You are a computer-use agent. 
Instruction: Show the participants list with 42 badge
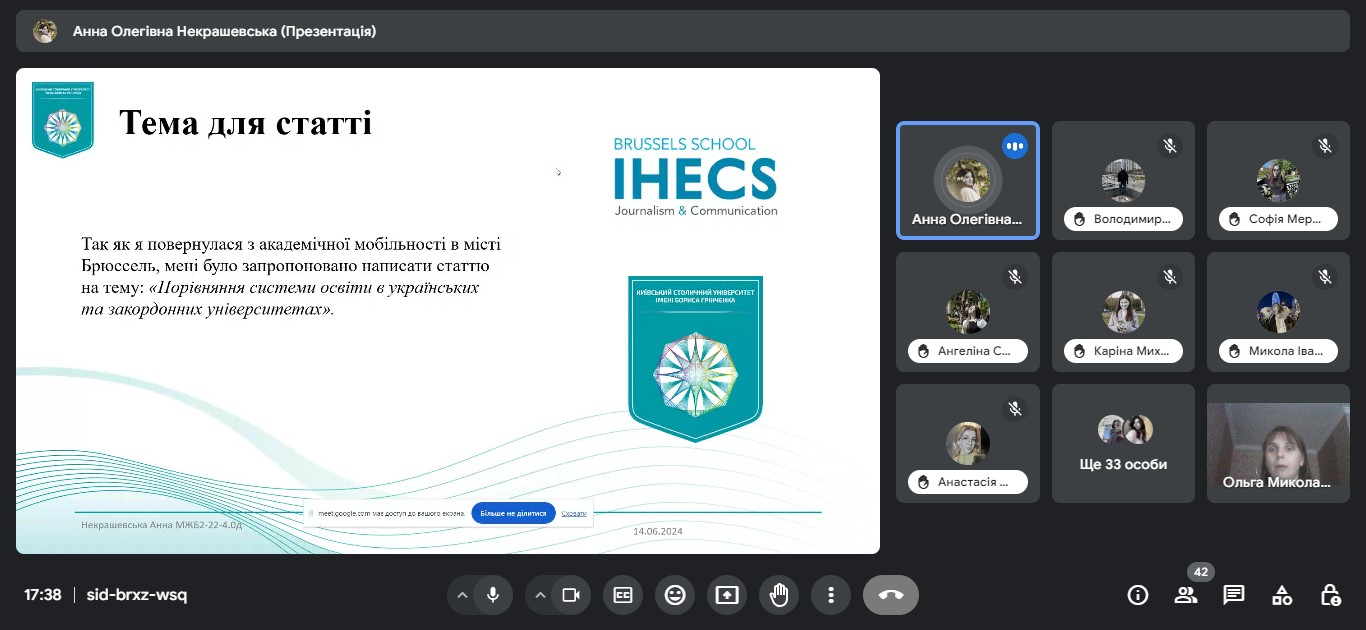(x=1186, y=595)
